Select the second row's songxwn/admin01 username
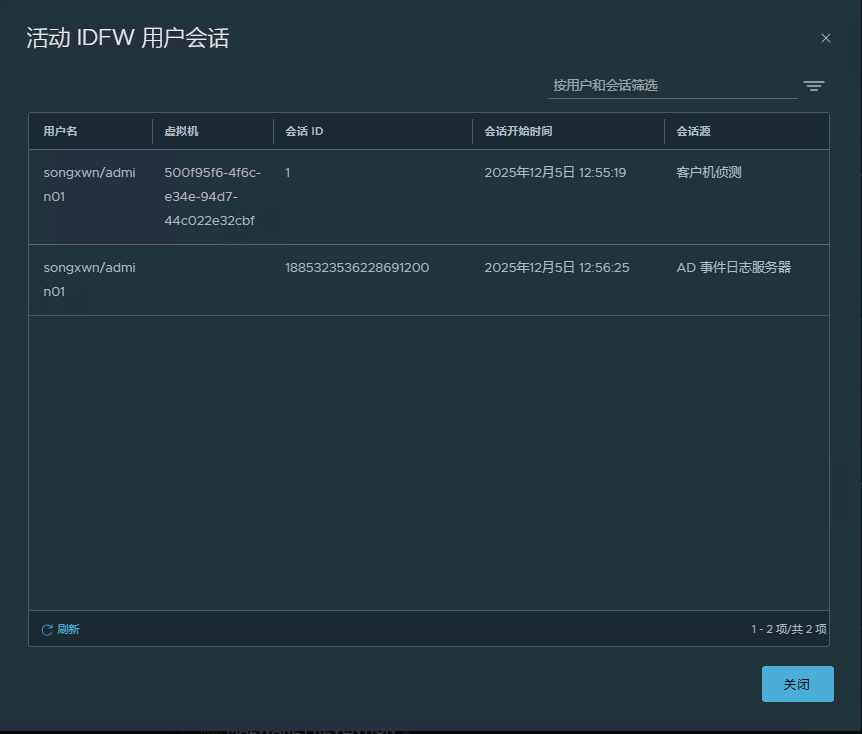 click(89, 279)
